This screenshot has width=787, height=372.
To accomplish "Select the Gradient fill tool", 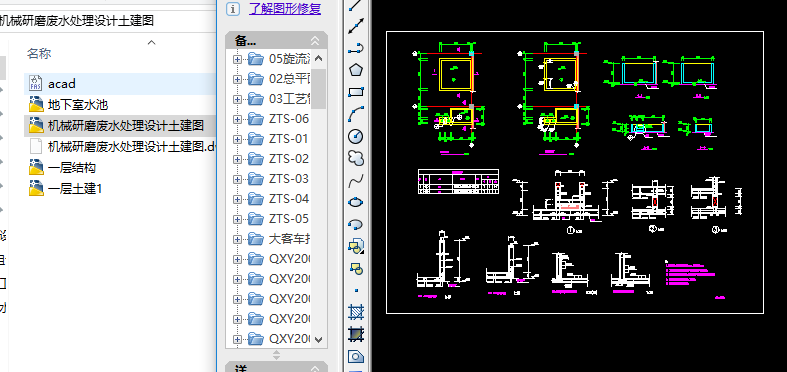I will click(x=356, y=334).
